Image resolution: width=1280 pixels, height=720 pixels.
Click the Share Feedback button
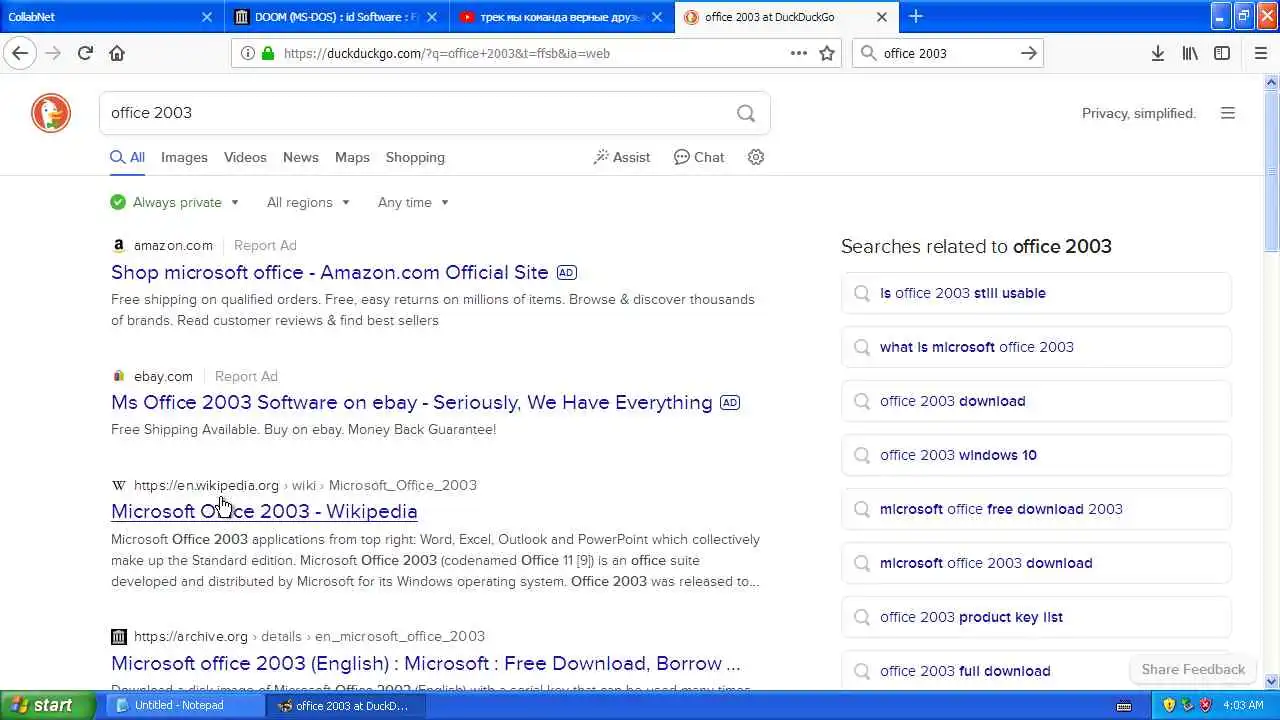coord(1193,669)
